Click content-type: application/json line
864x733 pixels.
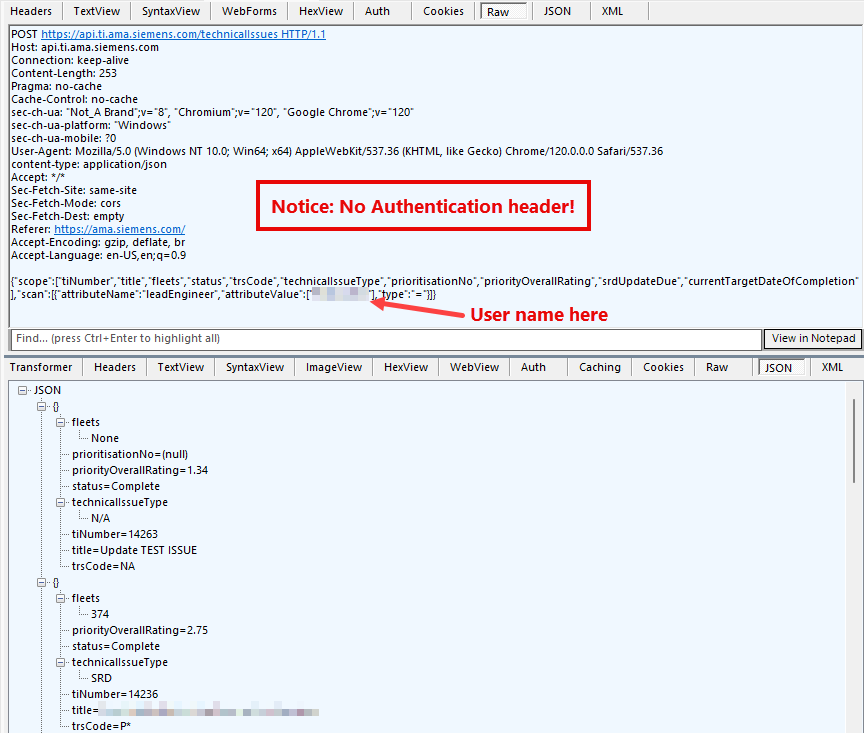[89, 164]
